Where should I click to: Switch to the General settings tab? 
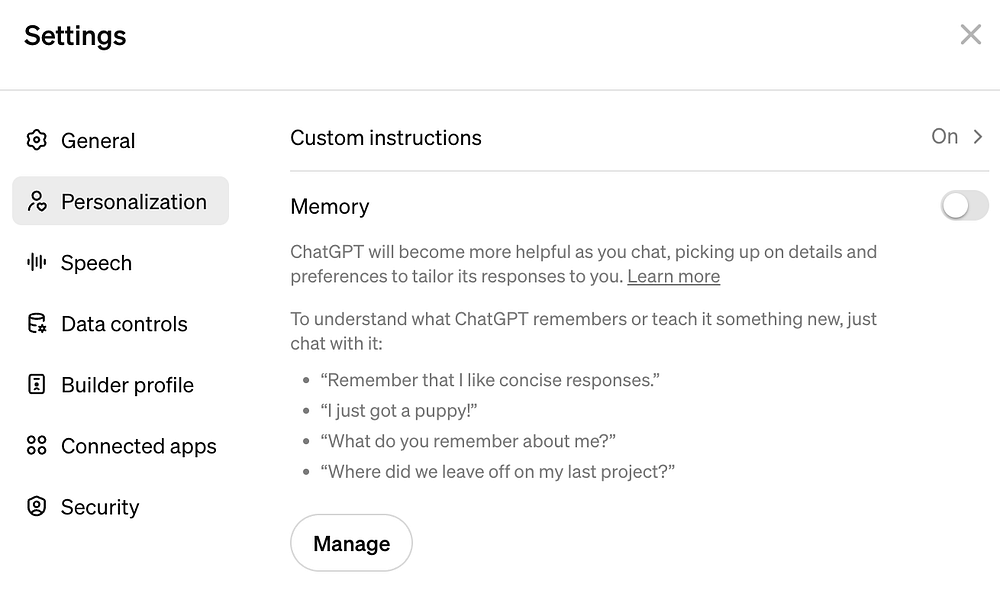[98, 141]
